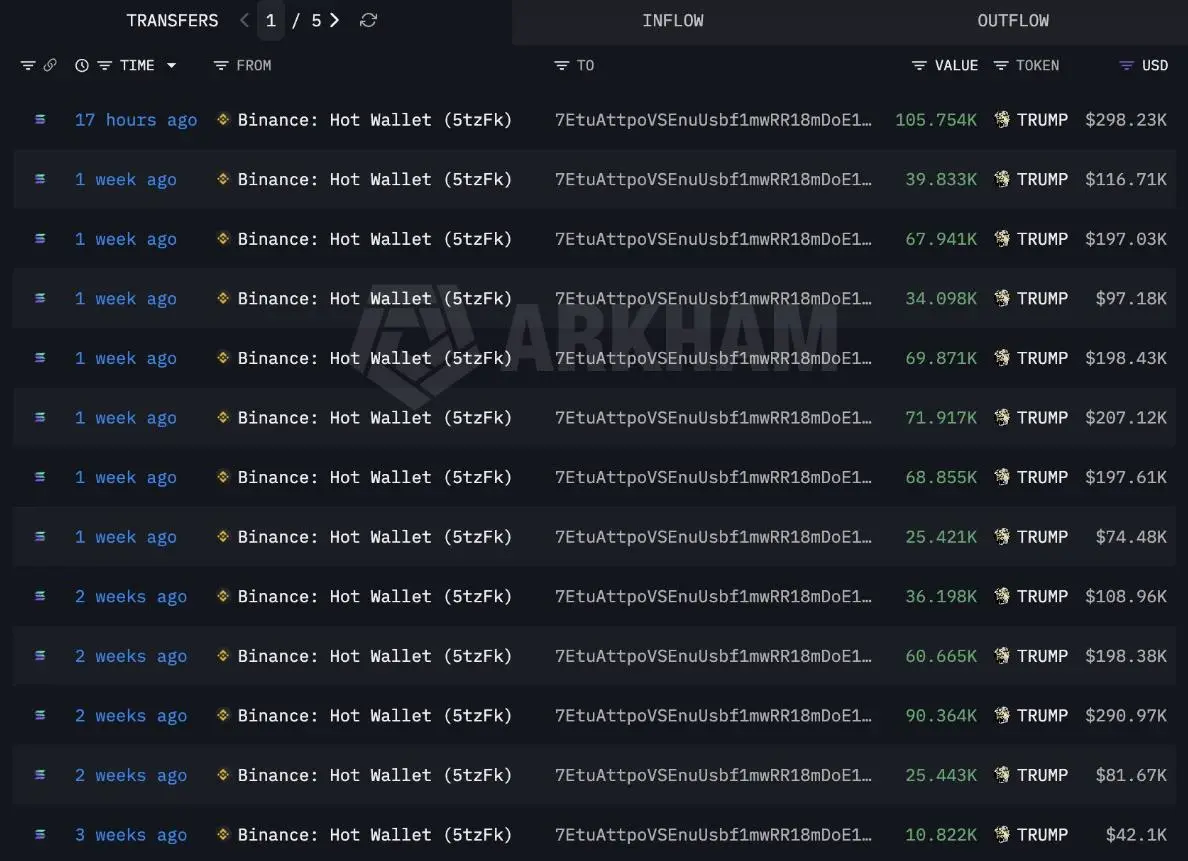1188x861 pixels.
Task: Open Solana icon on 17 hours ago row
Action: pyautogui.click(x=40, y=120)
